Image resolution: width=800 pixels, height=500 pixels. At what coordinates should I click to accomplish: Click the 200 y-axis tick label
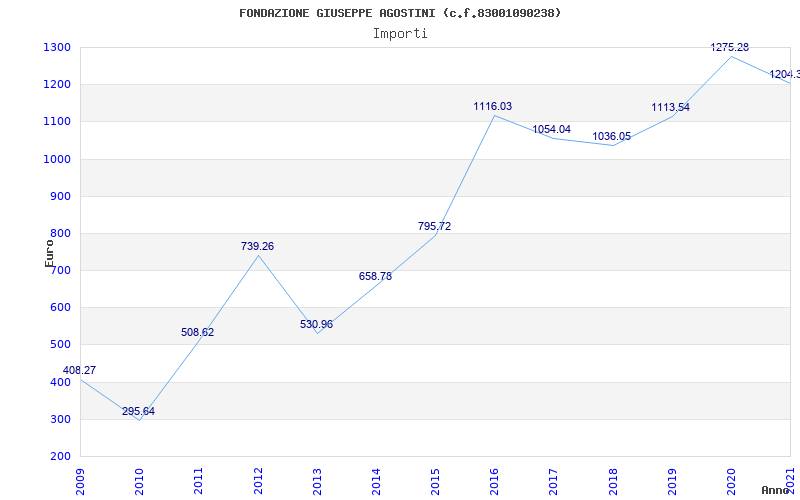click(x=63, y=457)
